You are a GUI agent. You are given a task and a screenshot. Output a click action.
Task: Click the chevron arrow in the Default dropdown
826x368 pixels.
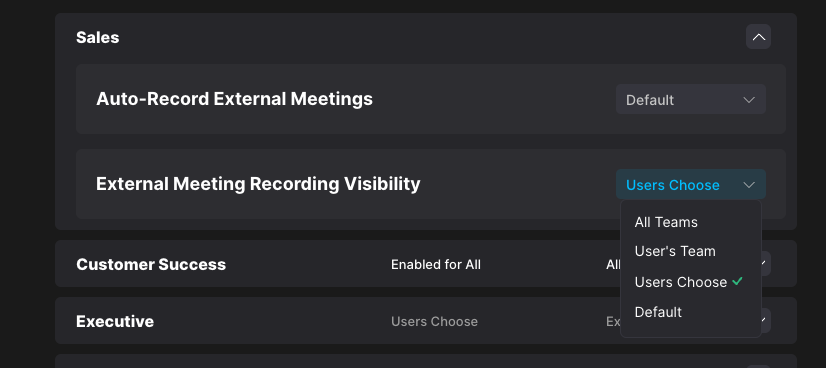749,100
